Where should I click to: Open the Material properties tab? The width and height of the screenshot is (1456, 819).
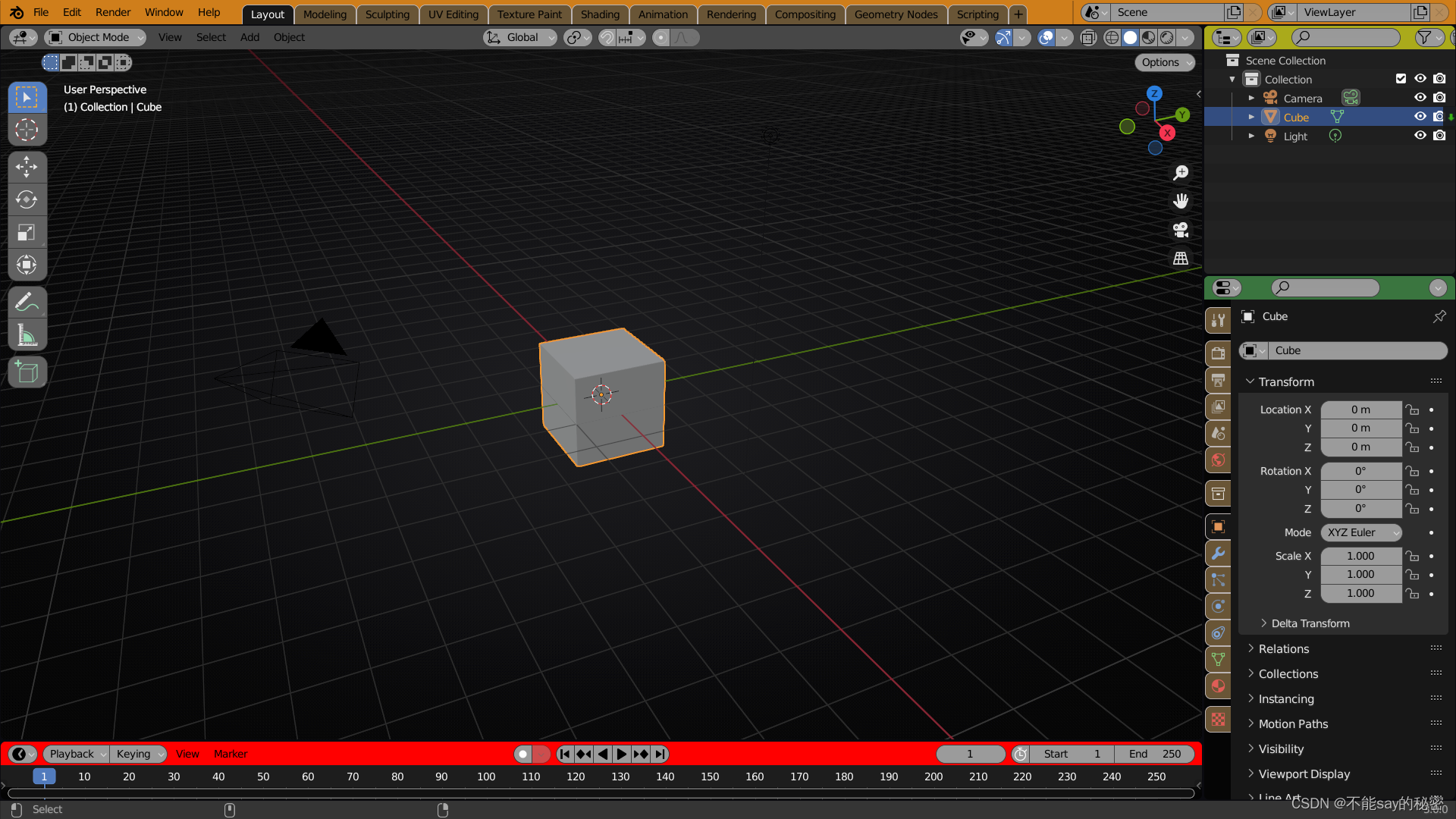(x=1218, y=686)
